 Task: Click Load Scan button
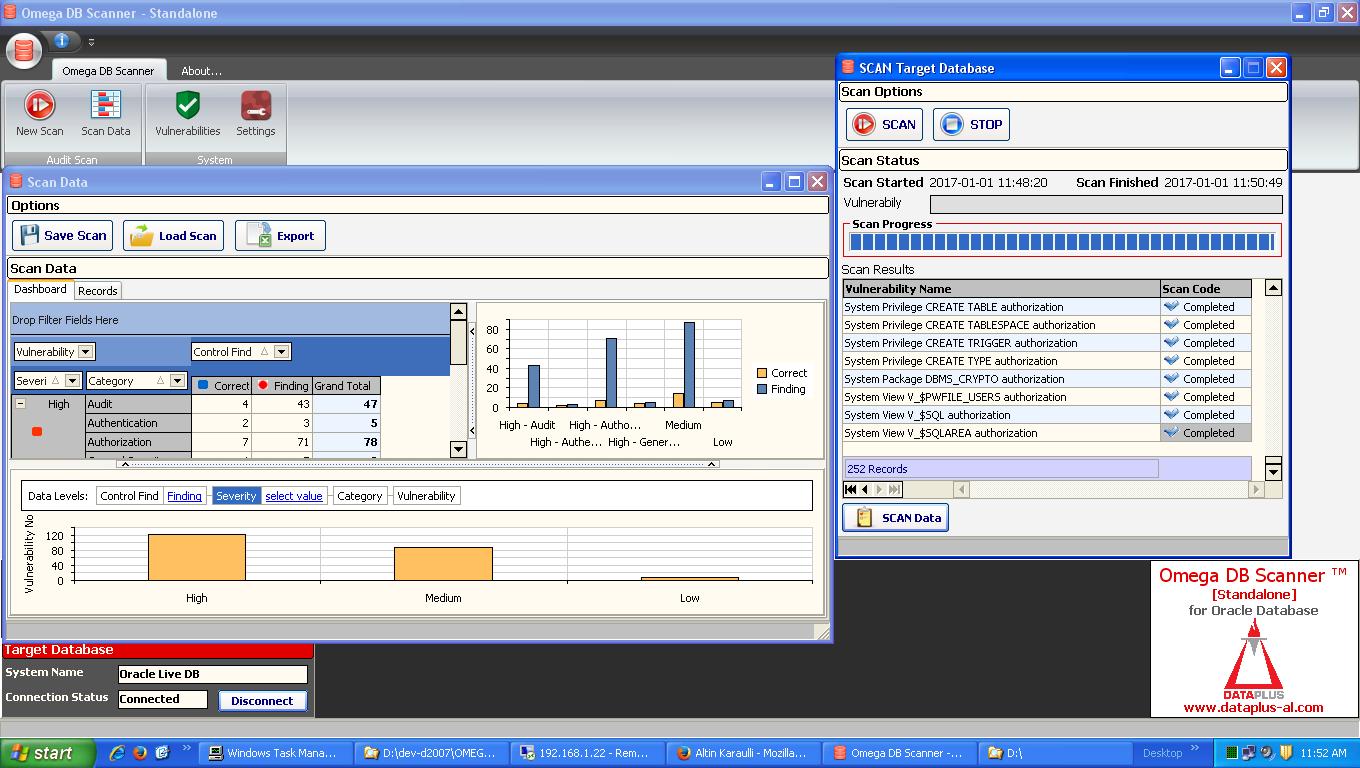173,236
